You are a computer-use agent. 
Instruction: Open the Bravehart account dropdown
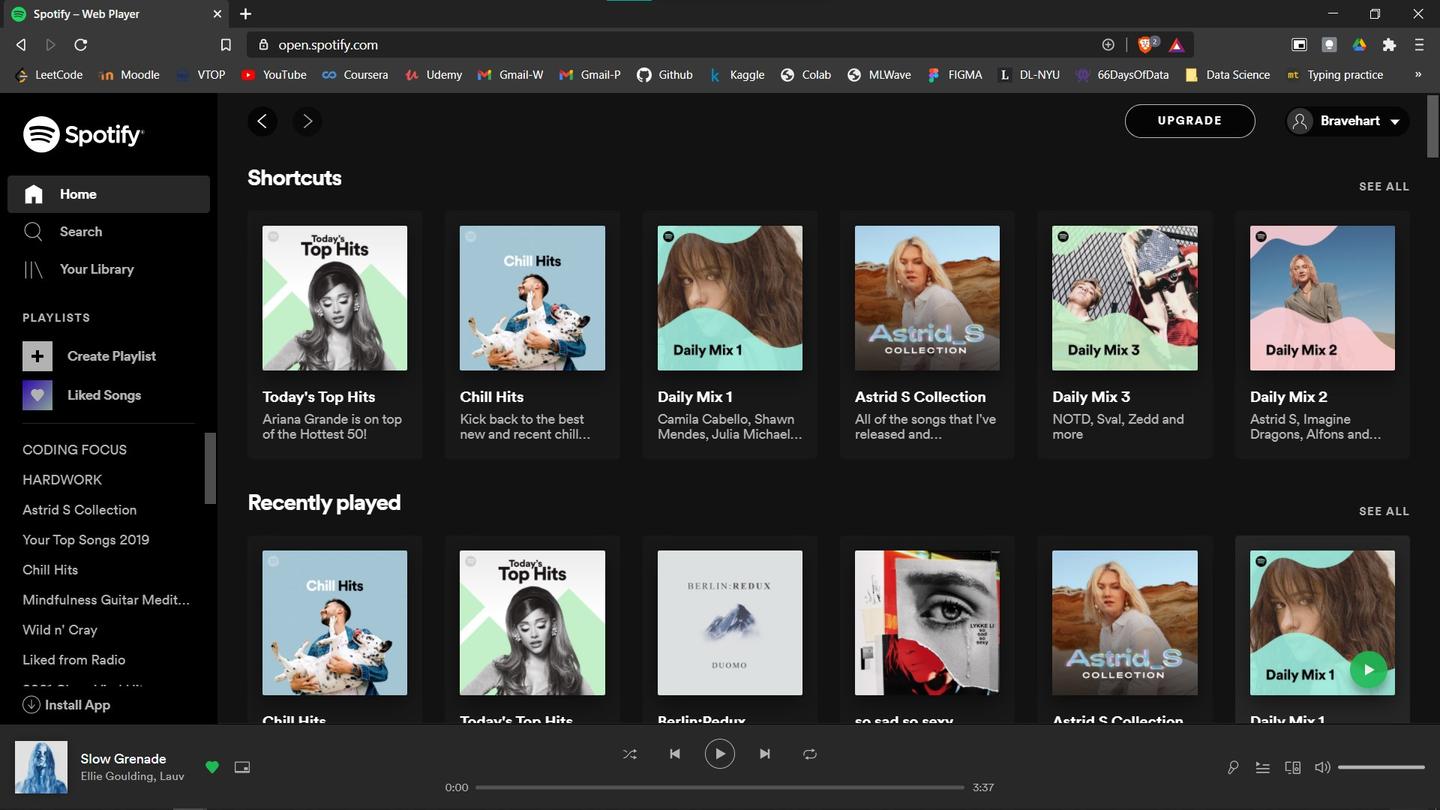(x=1348, y=121)
